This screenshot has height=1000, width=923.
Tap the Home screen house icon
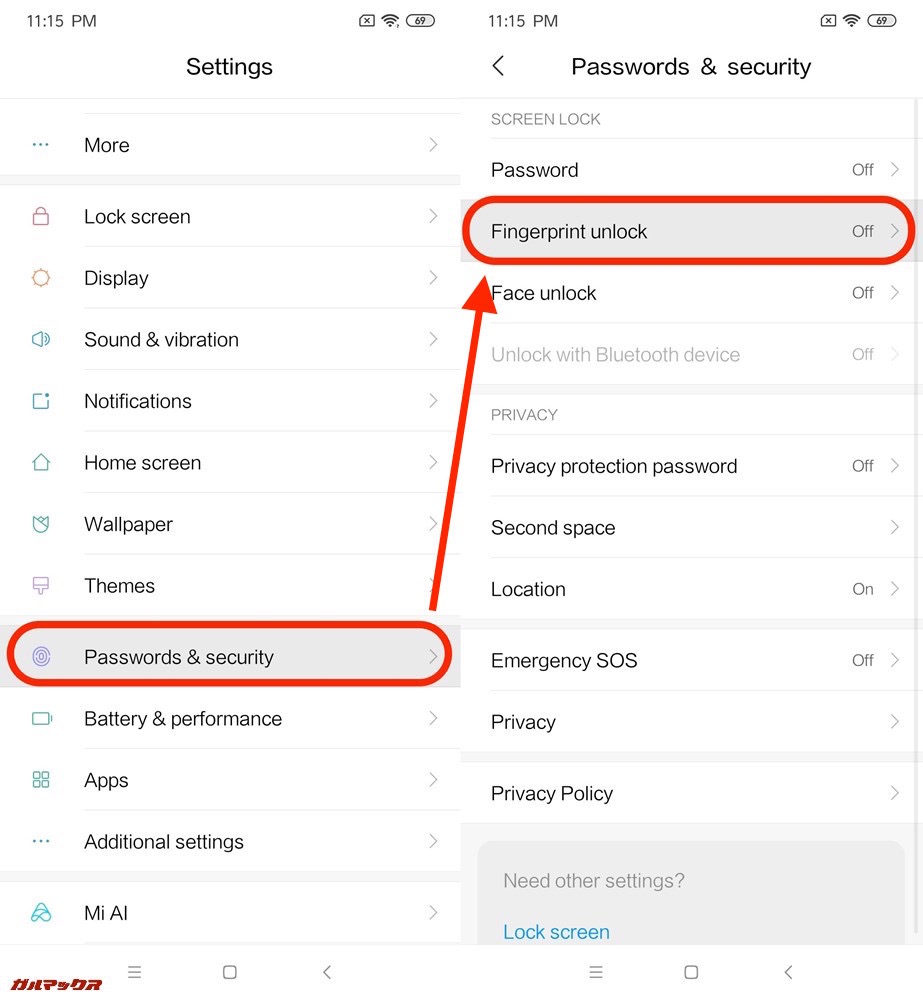point(41,463)
